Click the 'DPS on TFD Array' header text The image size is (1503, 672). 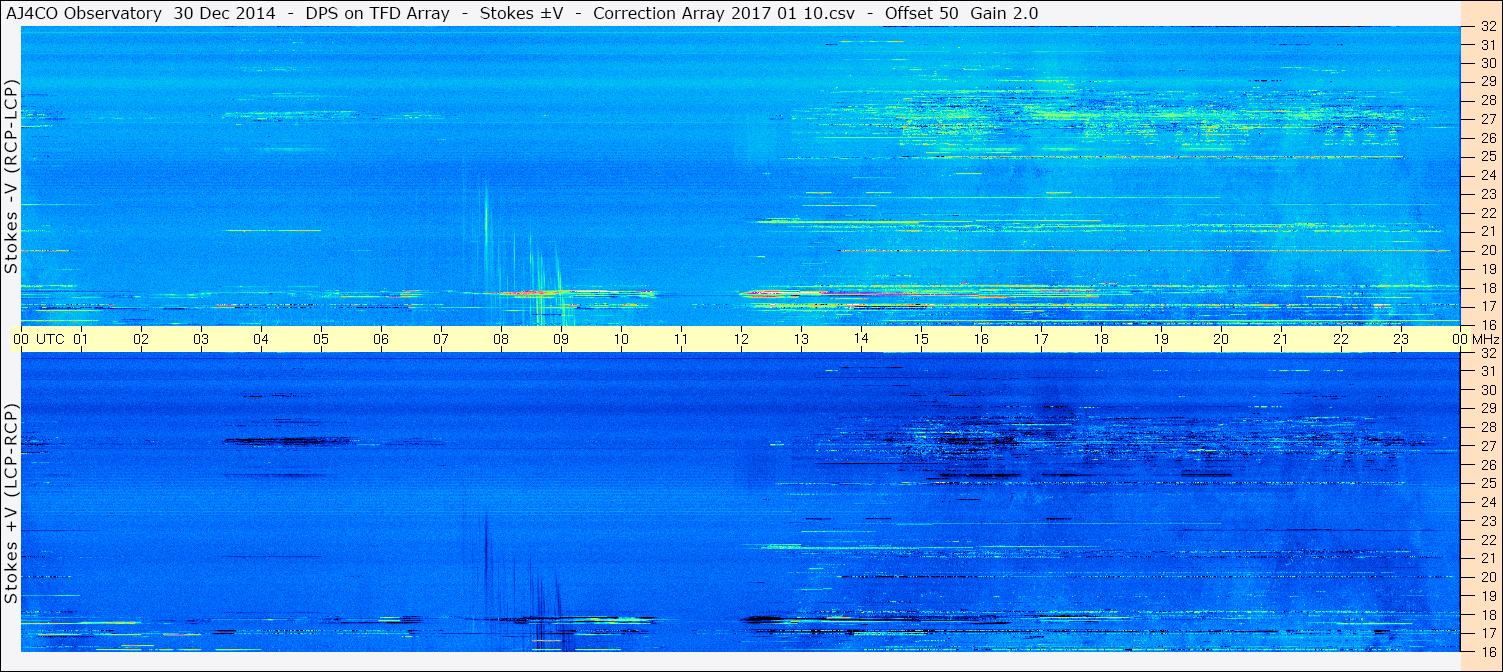click(378, 13)
